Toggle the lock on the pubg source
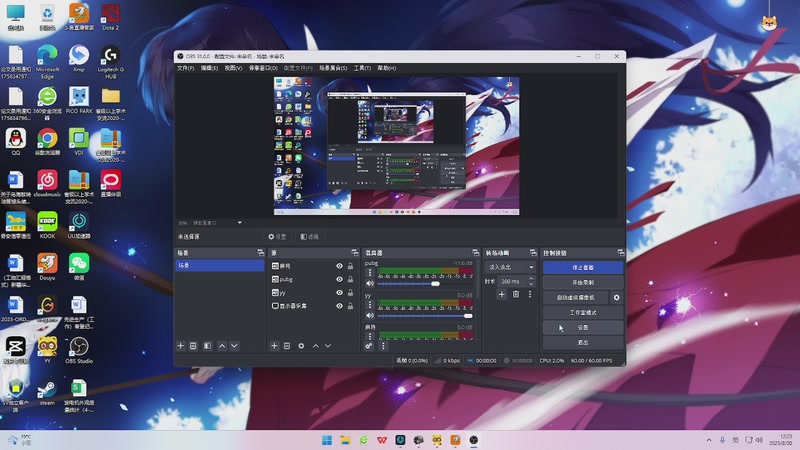The image size is (800, 450). coord(351,279)
